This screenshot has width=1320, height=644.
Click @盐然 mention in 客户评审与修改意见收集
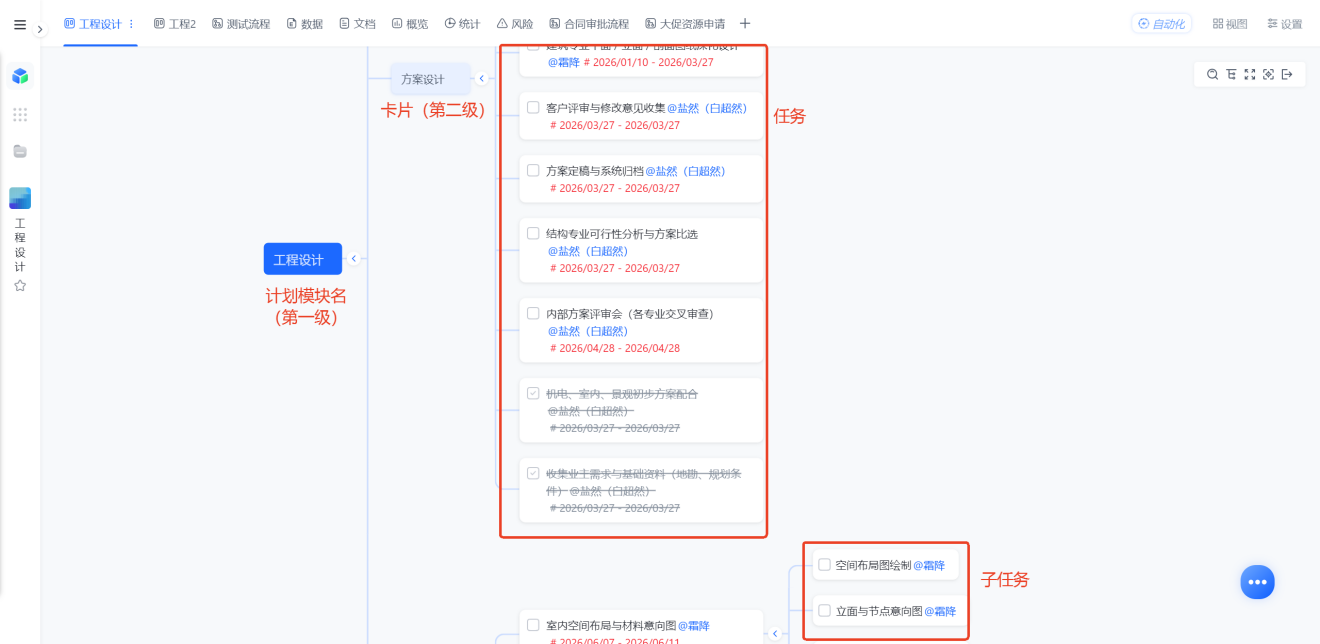707,108
